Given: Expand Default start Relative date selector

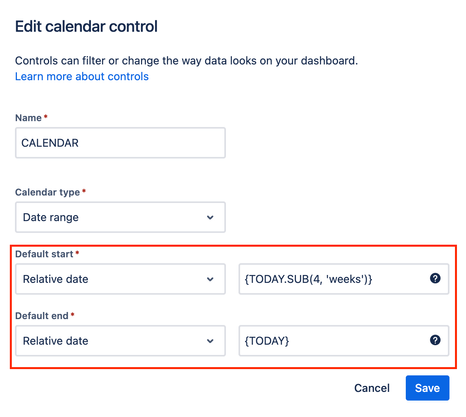Looking at the screenshot, I should [120, 279].
